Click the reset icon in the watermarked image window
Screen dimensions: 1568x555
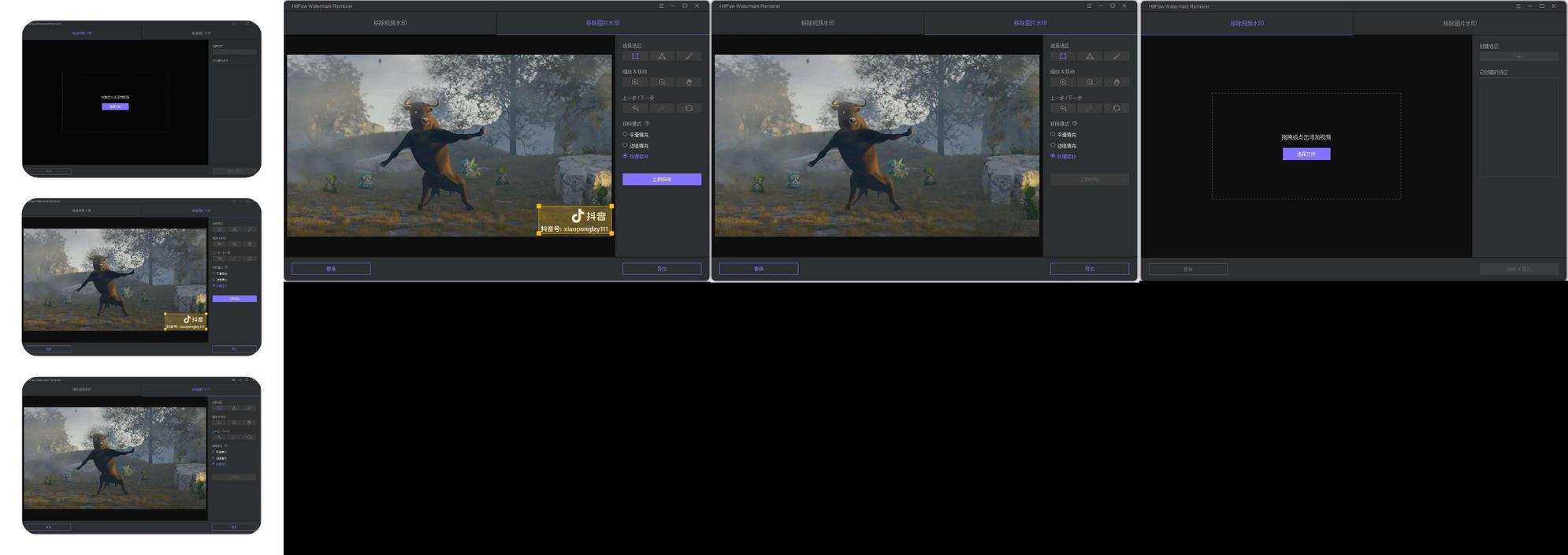(689, 108)
